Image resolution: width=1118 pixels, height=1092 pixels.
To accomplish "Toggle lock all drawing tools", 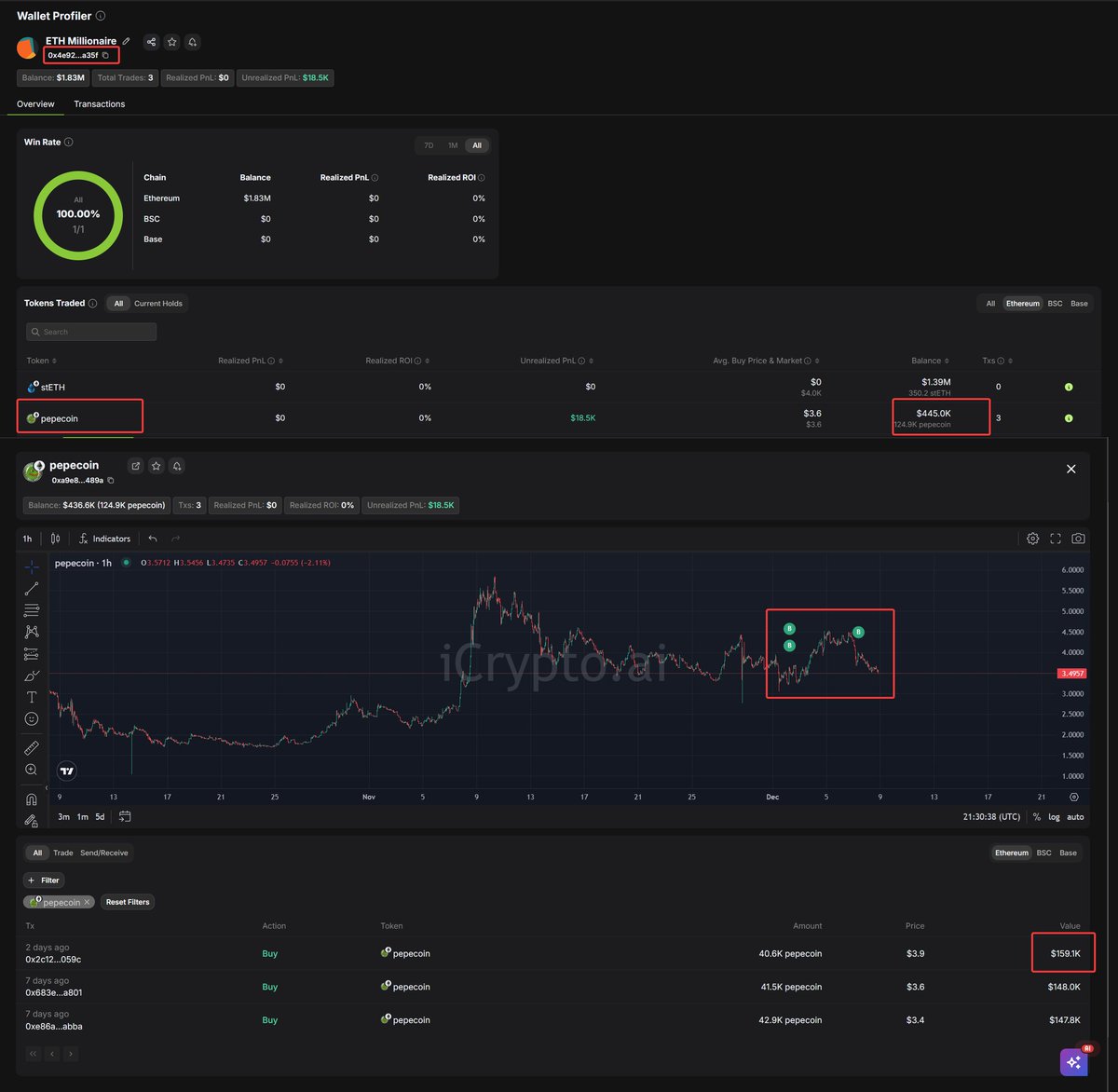I will tap(32, 821).
